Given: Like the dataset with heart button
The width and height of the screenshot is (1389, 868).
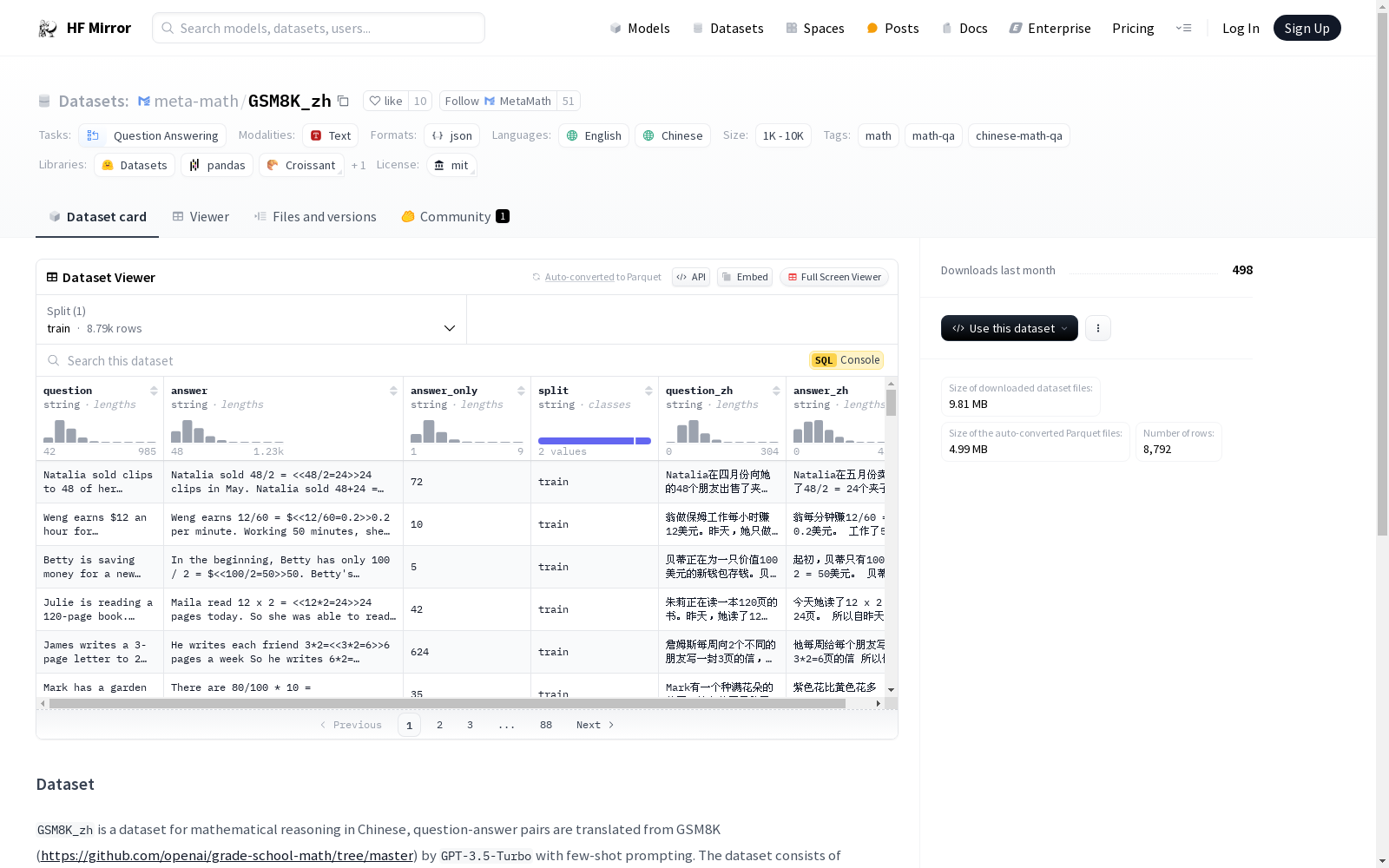Looking at the screenshot, I should click(x=385, y=101).
